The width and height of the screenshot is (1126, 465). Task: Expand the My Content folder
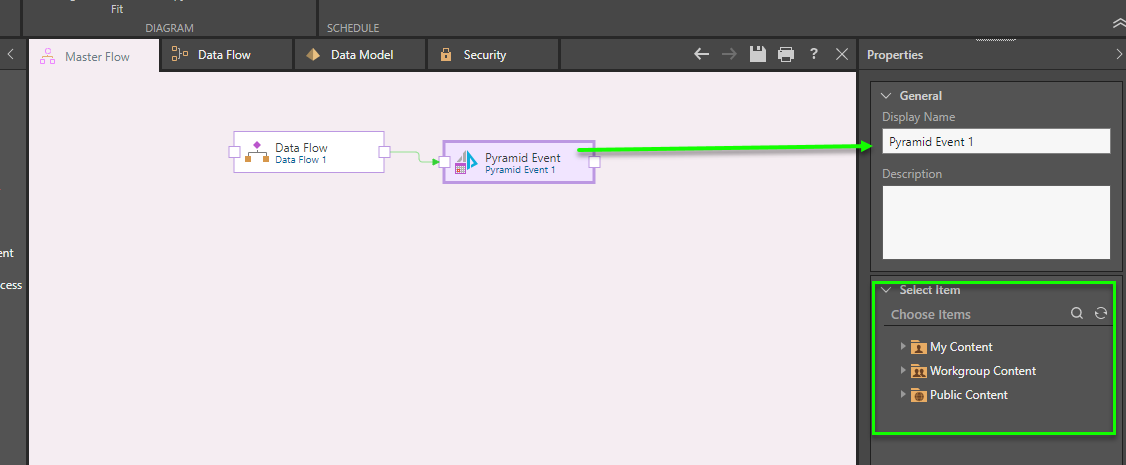click(903, 346)
